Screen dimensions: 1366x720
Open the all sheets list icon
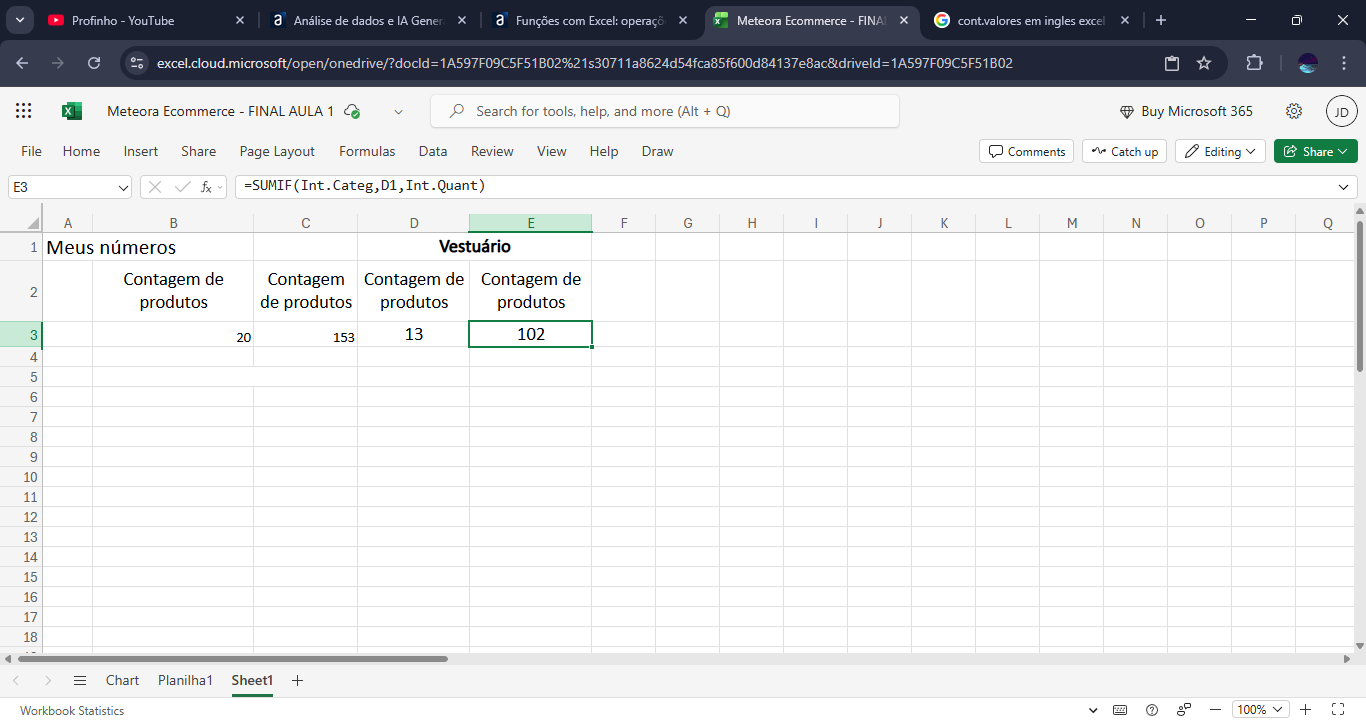pos(80,680)
